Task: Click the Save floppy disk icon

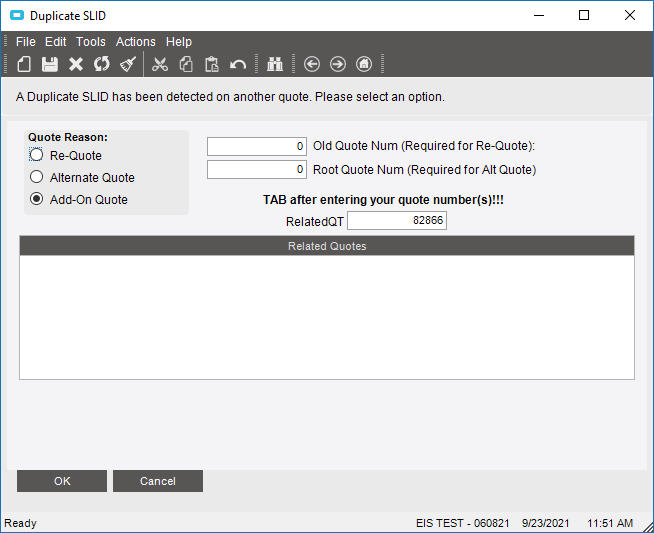Action: point(50,64)
